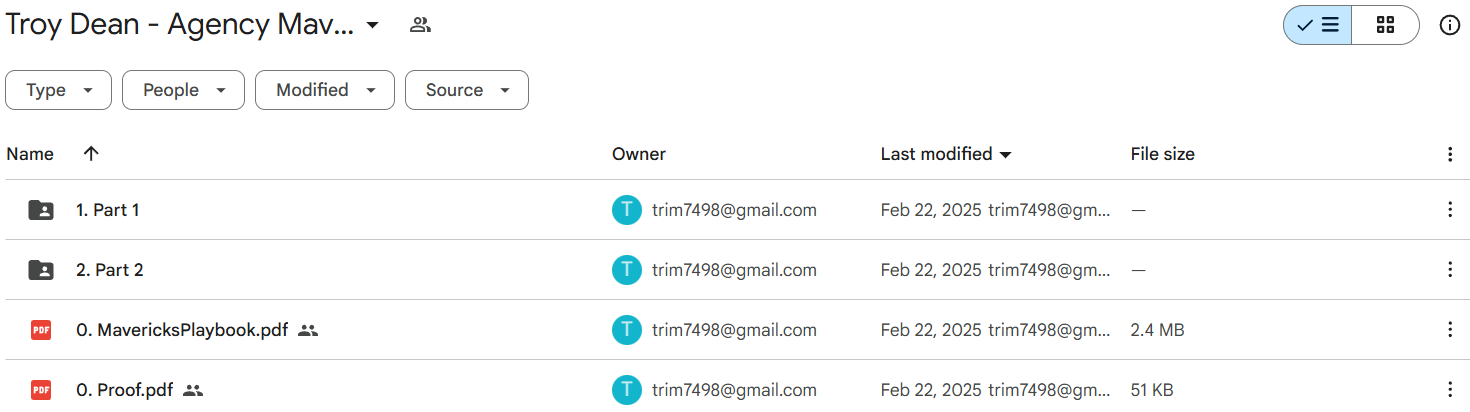The image size is (1470, 412).
Task: Click the shared folder icon for 2. Part 2
Action: point(41,270)
